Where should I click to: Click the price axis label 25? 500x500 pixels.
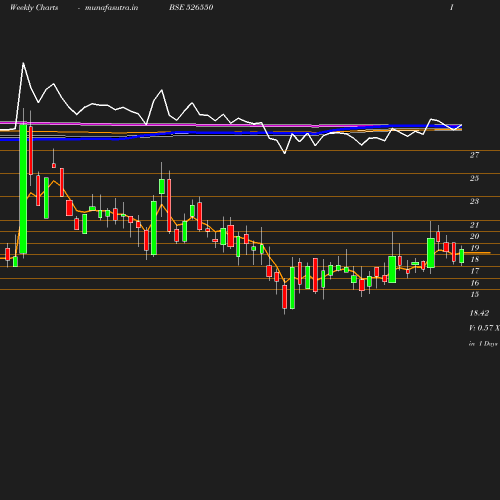[474, 178]
